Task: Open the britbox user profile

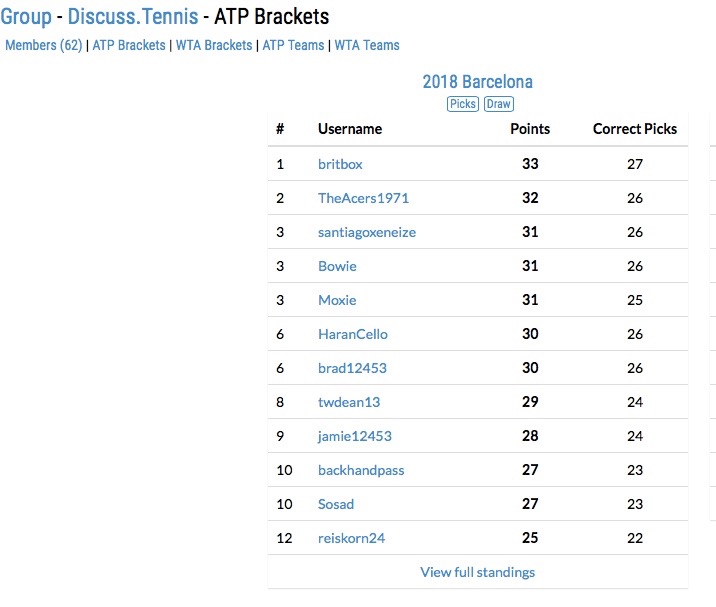Action: tap(340, 164)
